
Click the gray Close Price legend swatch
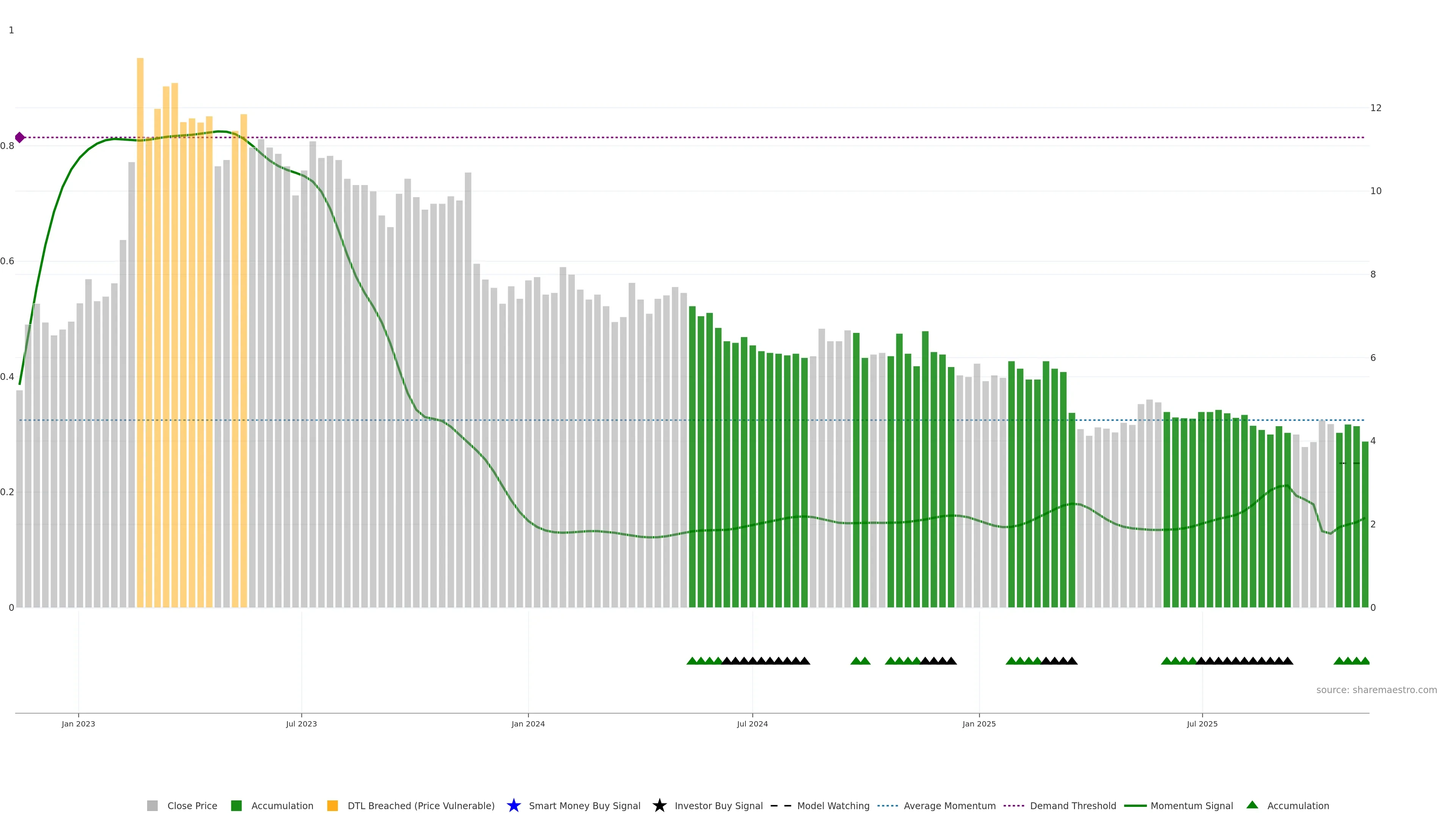point(152,805)
